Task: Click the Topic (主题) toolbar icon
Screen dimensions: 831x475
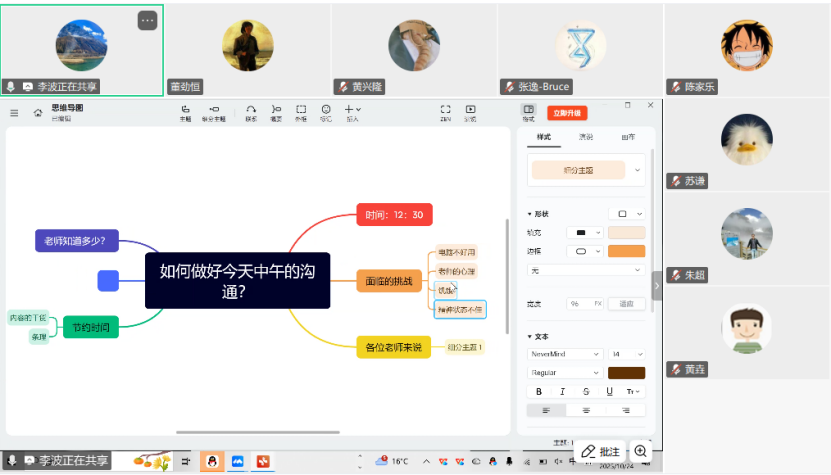Action: pyautogui.click(x=185, y=110)
